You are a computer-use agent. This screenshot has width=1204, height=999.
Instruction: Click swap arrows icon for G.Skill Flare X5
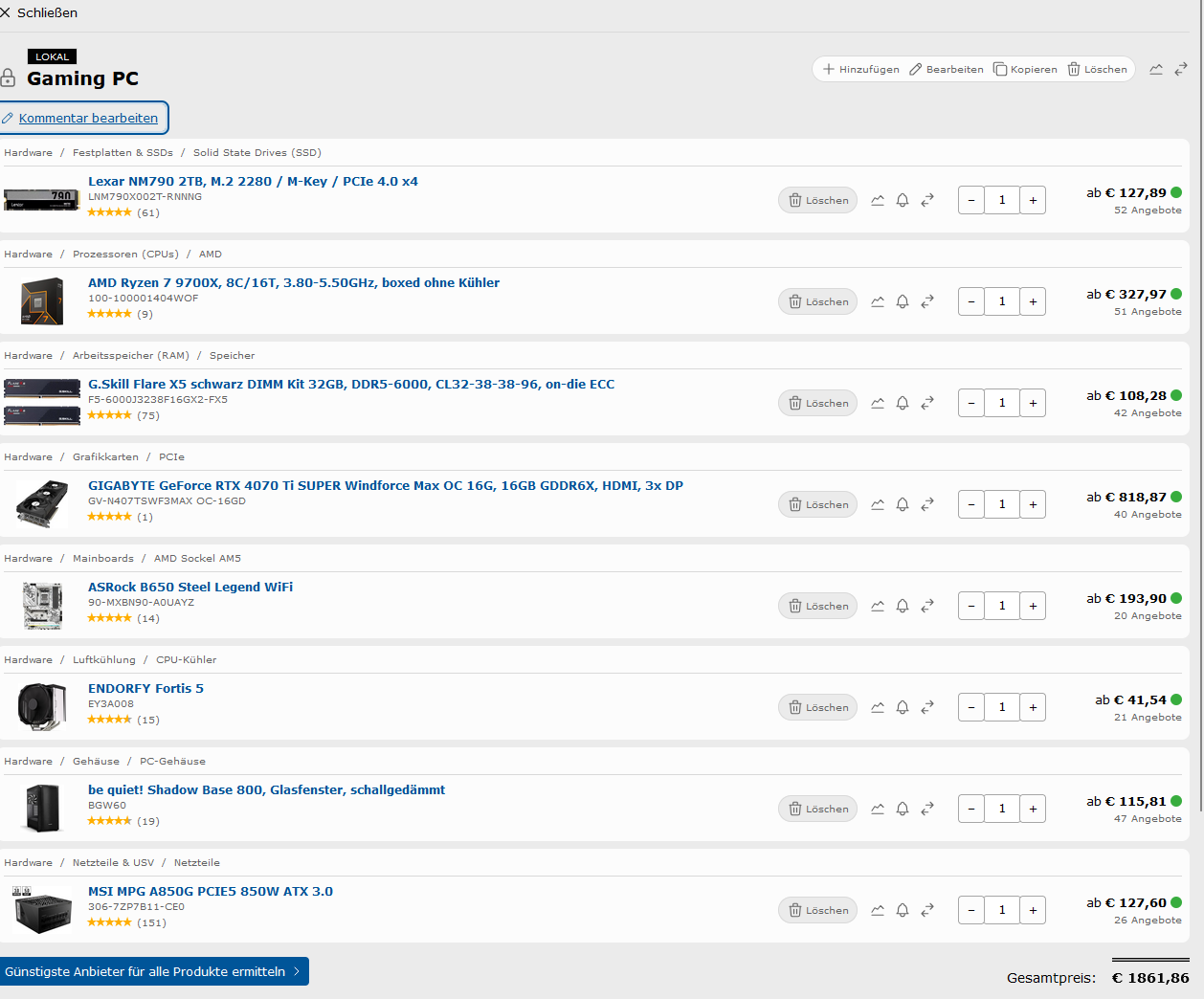coord(927,403)
